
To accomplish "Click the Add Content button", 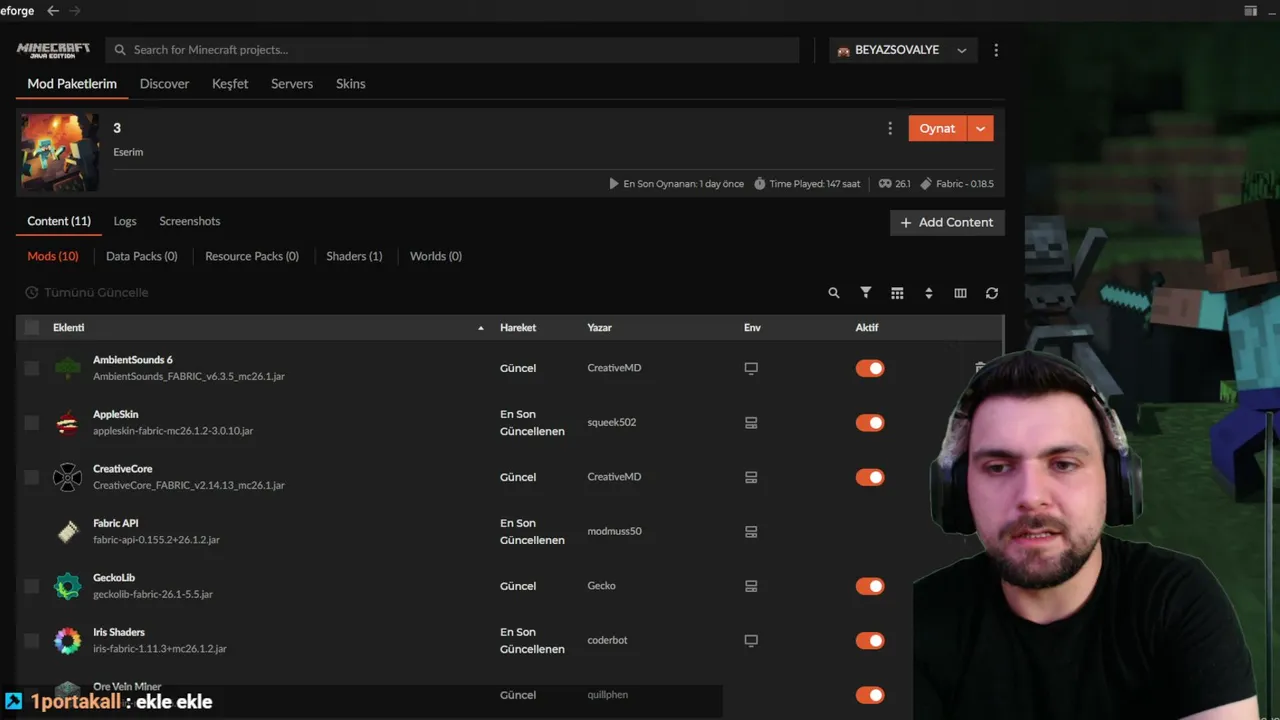I will (x=947, y=222).
